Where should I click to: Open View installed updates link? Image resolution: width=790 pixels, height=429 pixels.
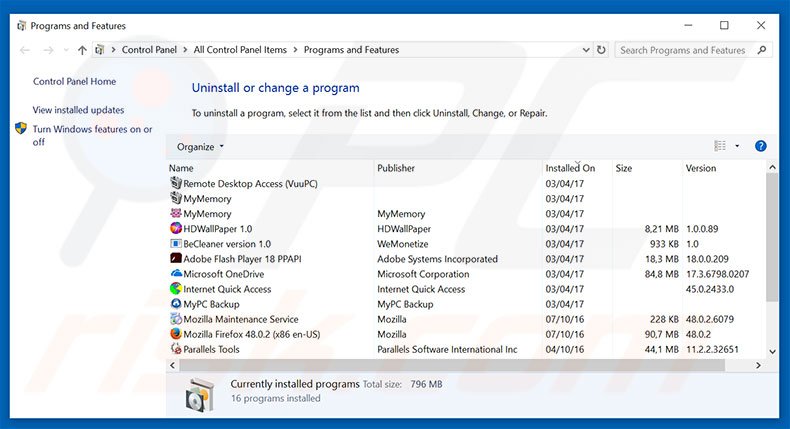(x=79, y=109)
